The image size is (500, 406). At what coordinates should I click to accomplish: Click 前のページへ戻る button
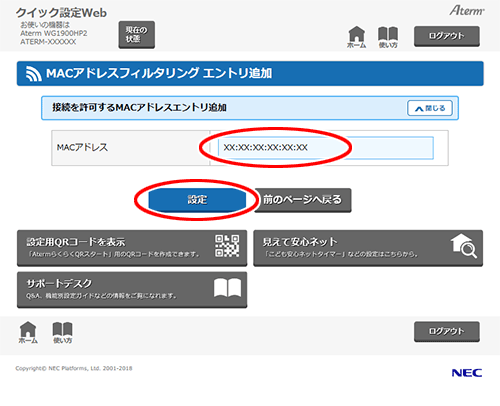(x=303, y=200)
